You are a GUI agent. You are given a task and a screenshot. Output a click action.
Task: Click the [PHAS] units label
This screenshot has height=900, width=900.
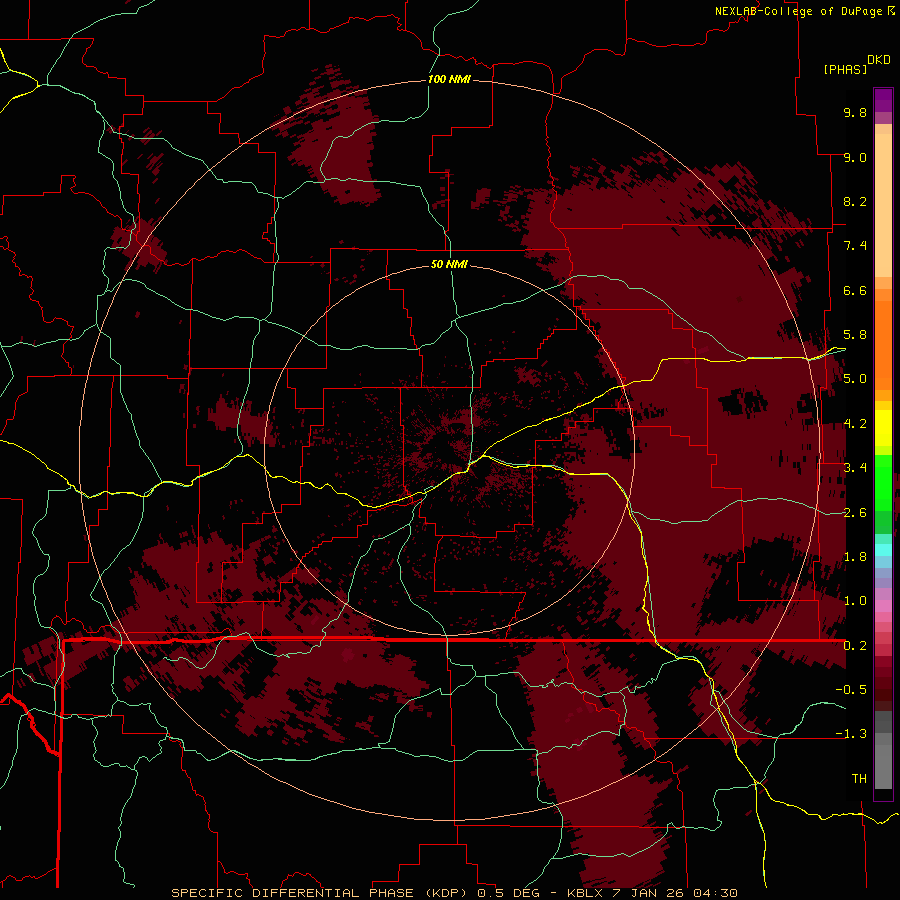click(x=845, y=70)
